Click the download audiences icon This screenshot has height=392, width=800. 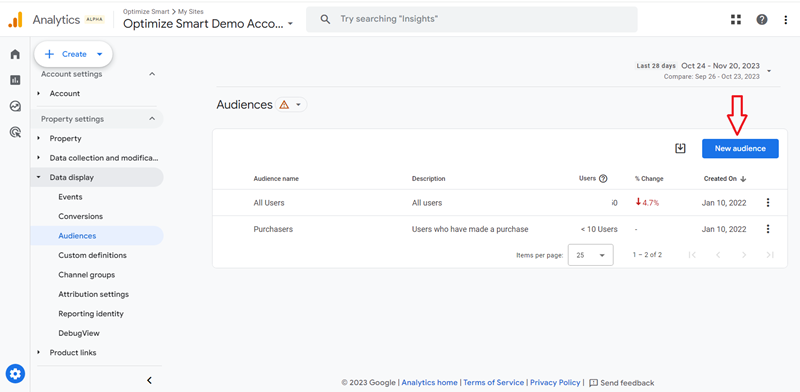click(x=680, y=149)
